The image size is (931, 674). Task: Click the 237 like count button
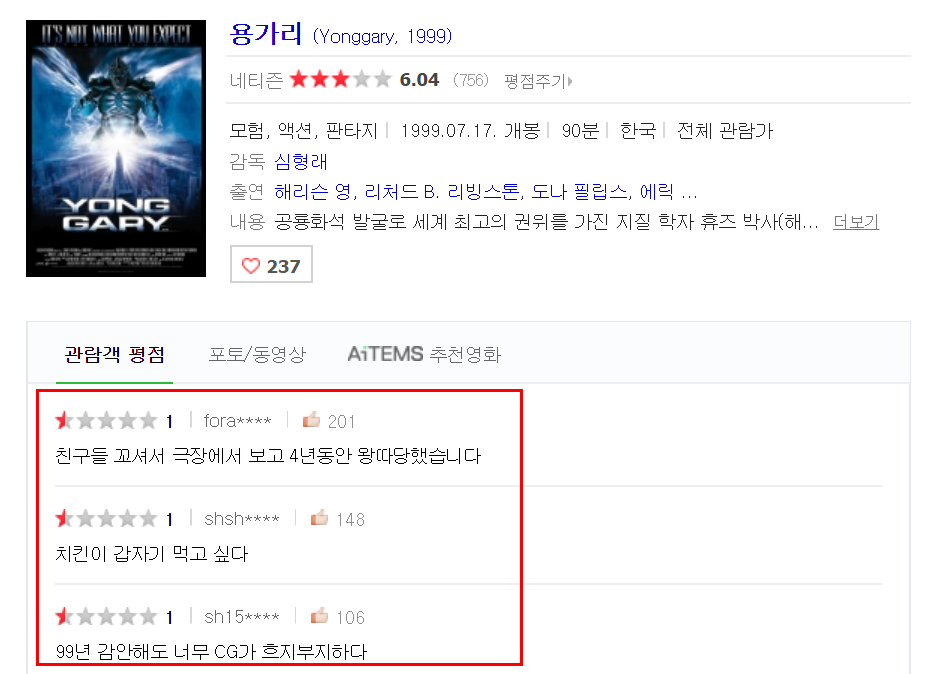pyautogui.click(x=271, y=264)
